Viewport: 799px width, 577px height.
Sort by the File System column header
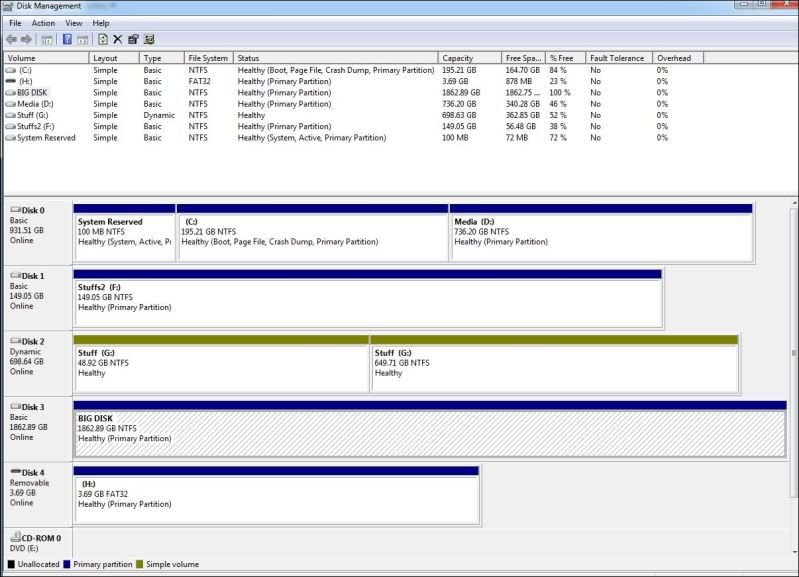209,58
